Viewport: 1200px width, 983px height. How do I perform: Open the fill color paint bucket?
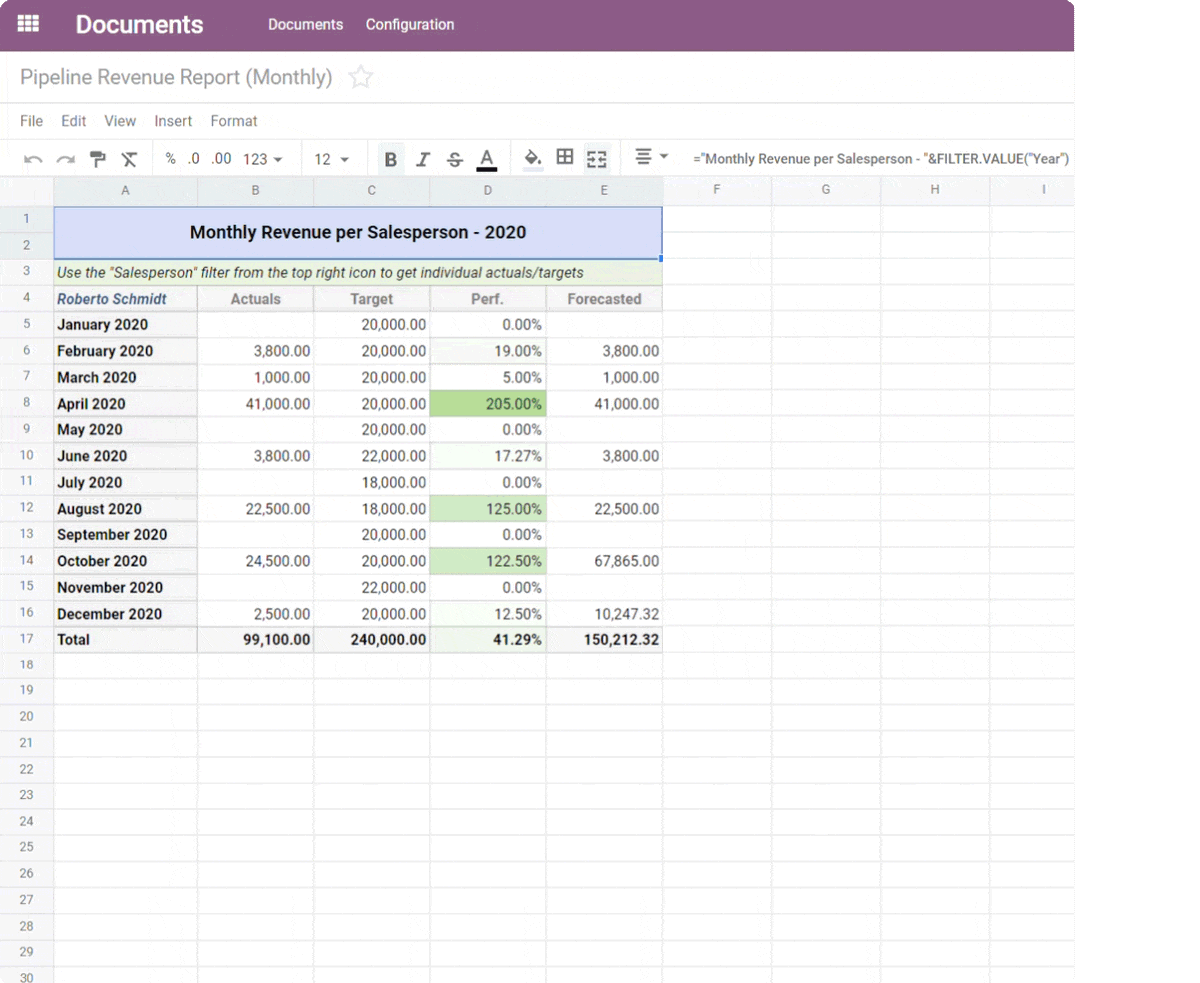[x=533, y=158]
